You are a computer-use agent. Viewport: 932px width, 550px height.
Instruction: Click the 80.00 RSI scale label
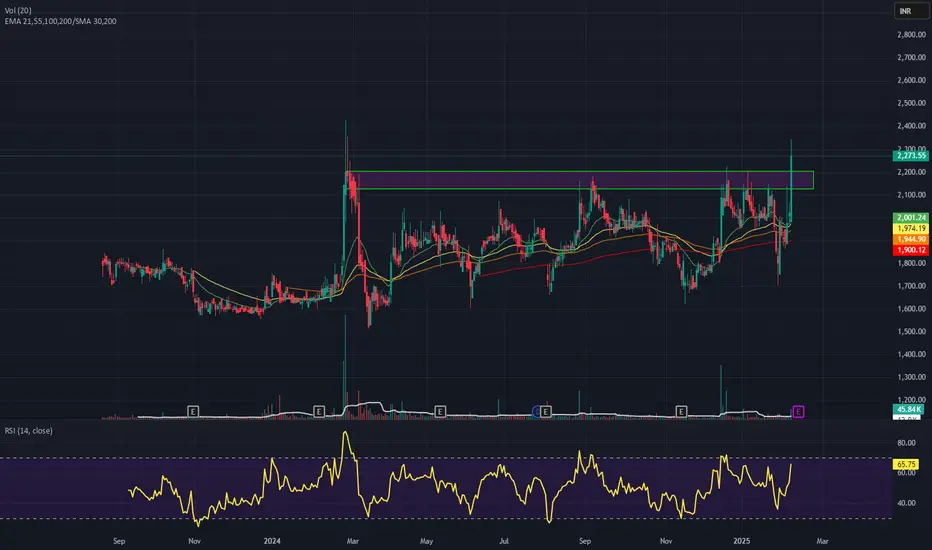(906, 443)
